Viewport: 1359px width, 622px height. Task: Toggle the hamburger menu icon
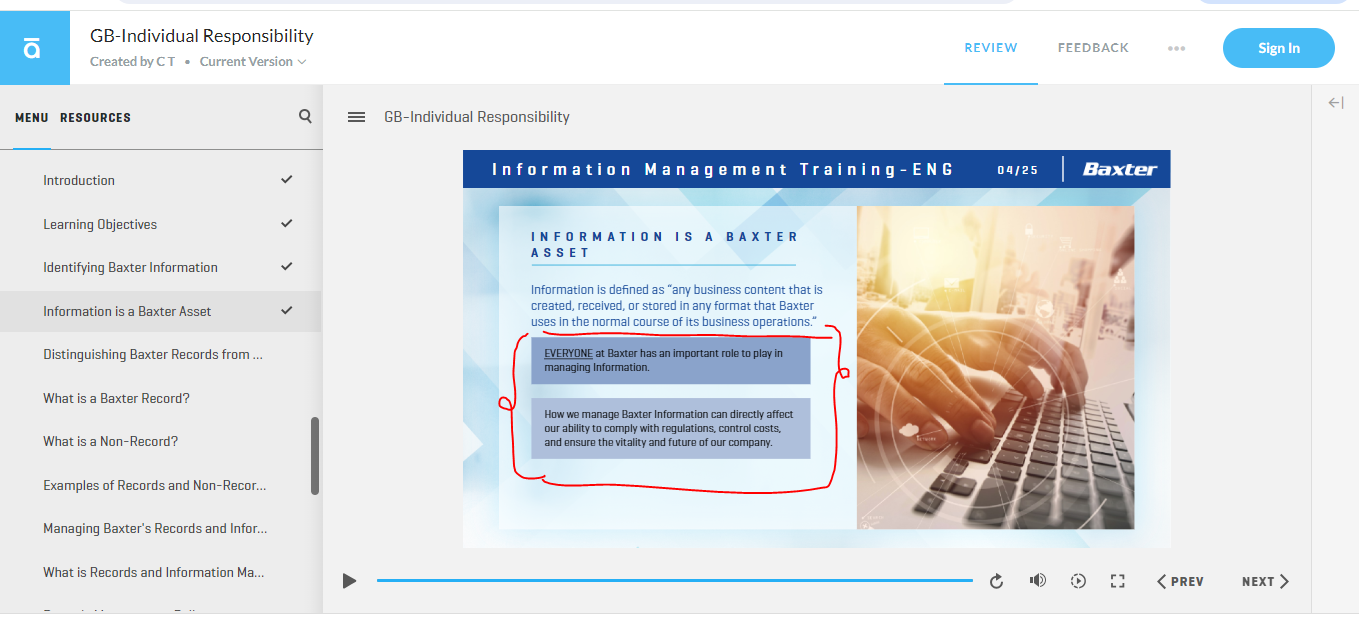356,117
